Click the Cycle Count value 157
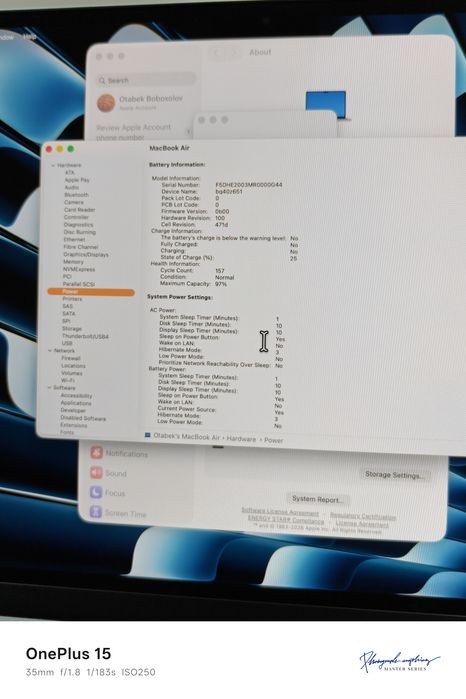Screen dimensions: 466x699 220,271
